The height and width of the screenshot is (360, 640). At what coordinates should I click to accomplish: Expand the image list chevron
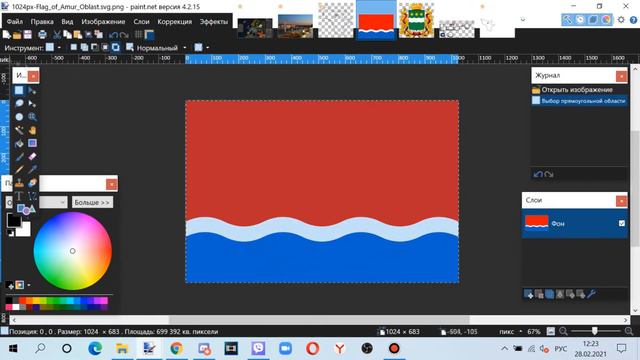pyautogui.click(x=523, y=20)
